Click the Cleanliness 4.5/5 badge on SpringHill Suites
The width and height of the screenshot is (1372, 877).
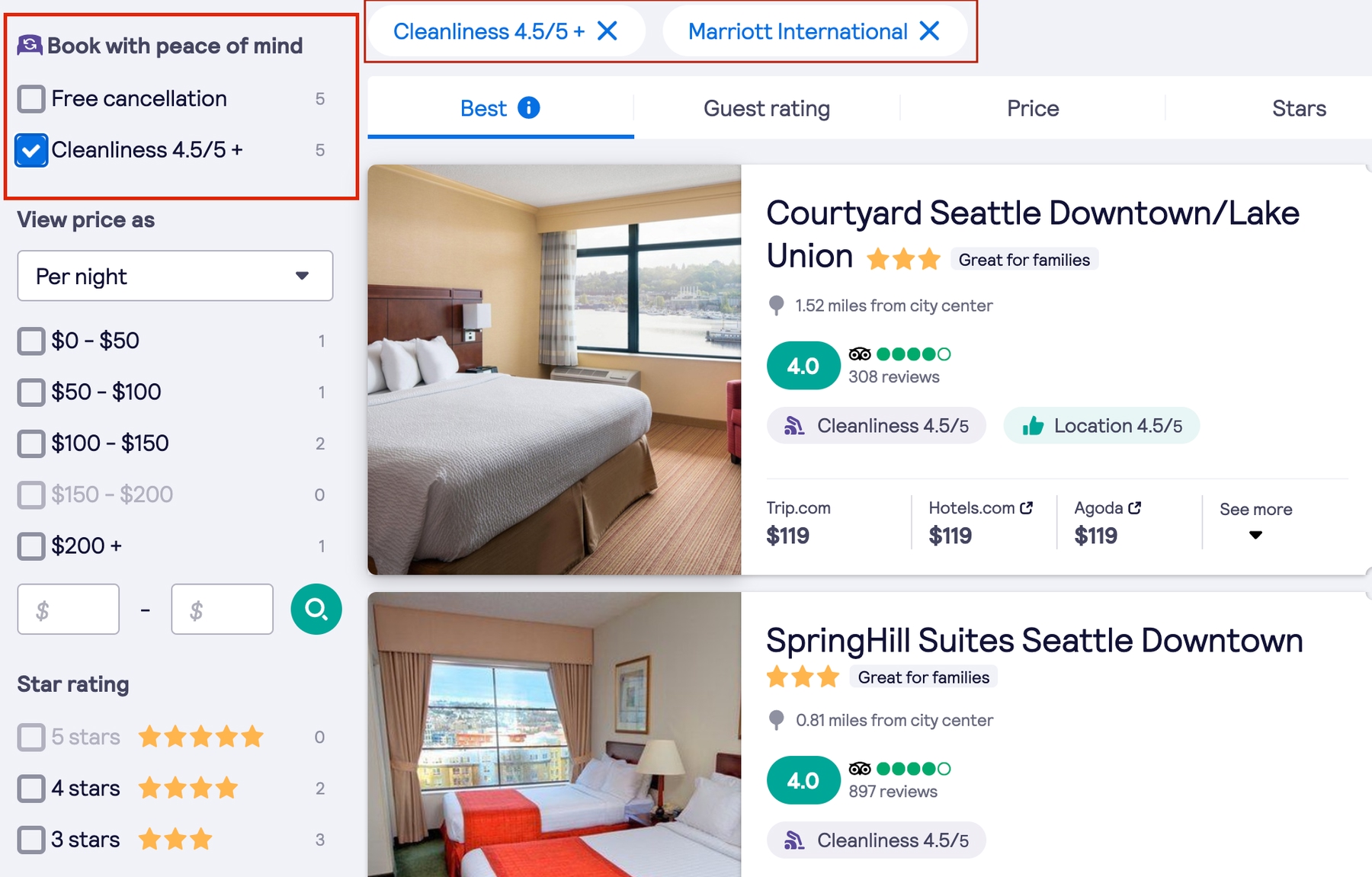coord(876,840)
